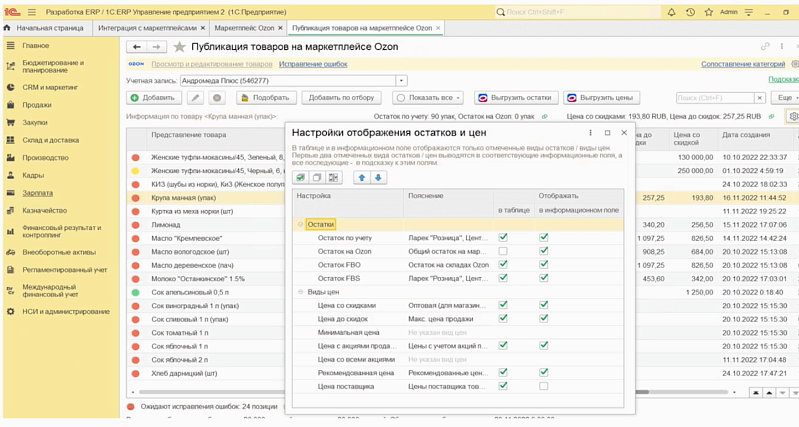Toggle Остаток FBS info field checkbox
Viewport: 799px width, 427px height.
pos(544,278)
